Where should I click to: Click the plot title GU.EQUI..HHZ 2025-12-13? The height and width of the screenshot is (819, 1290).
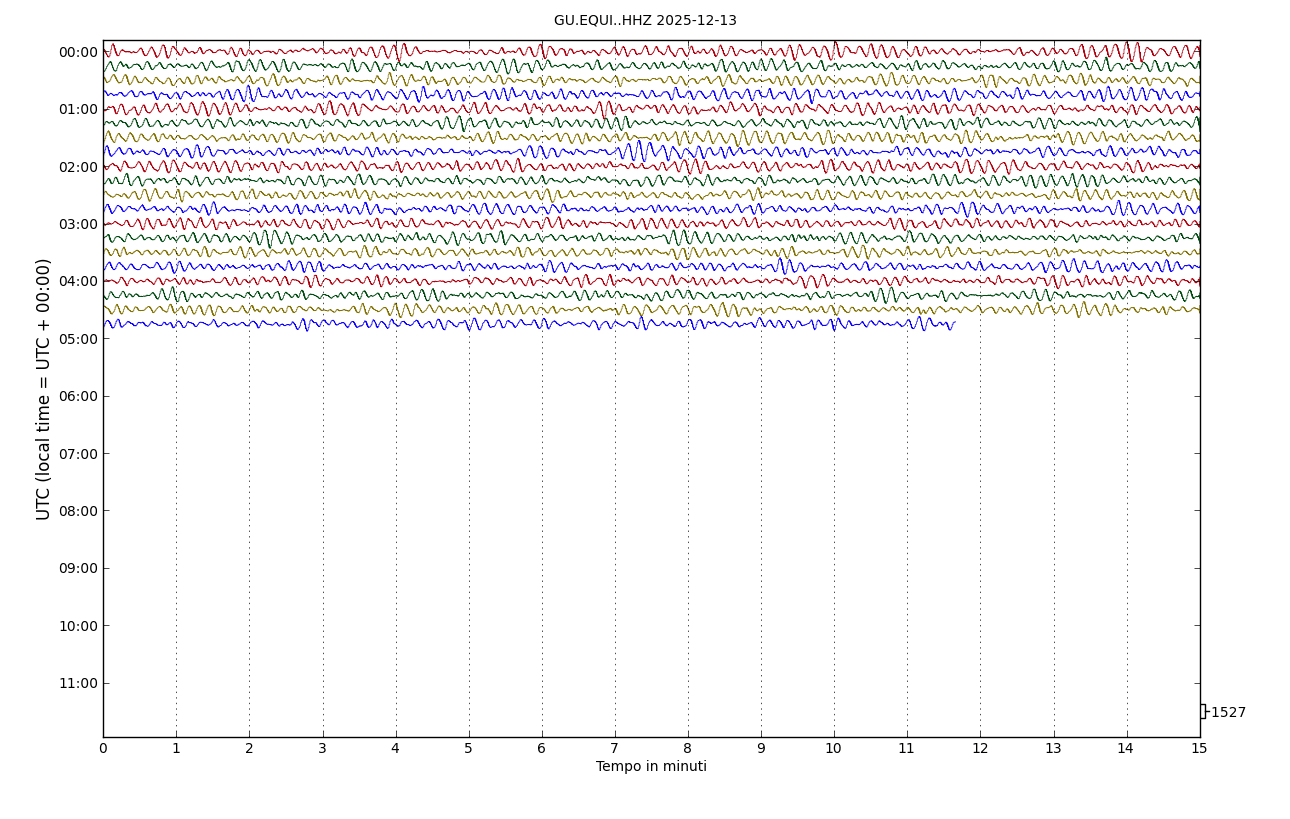(645, 21)
